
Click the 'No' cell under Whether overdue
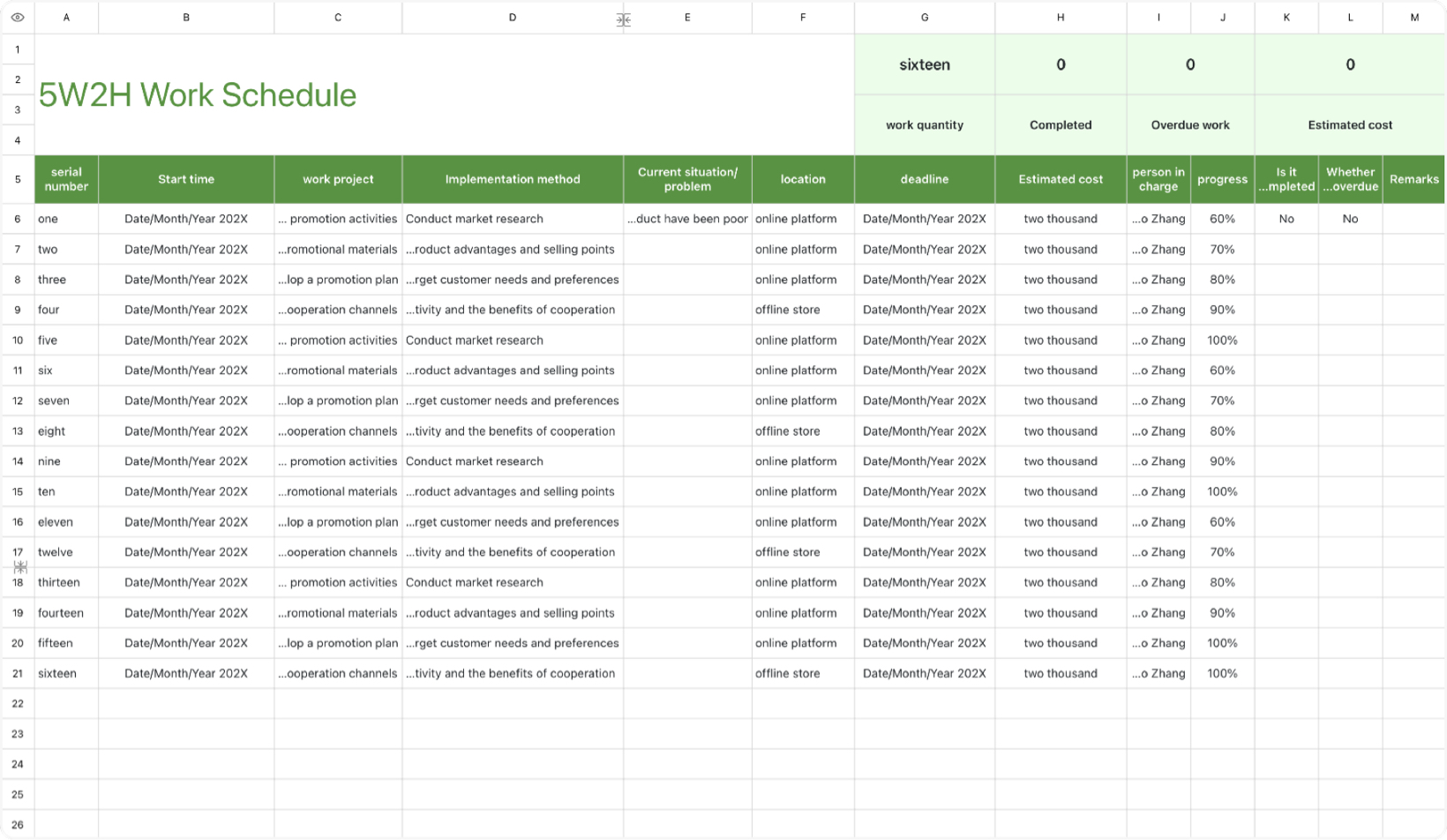click(1350, 219)
